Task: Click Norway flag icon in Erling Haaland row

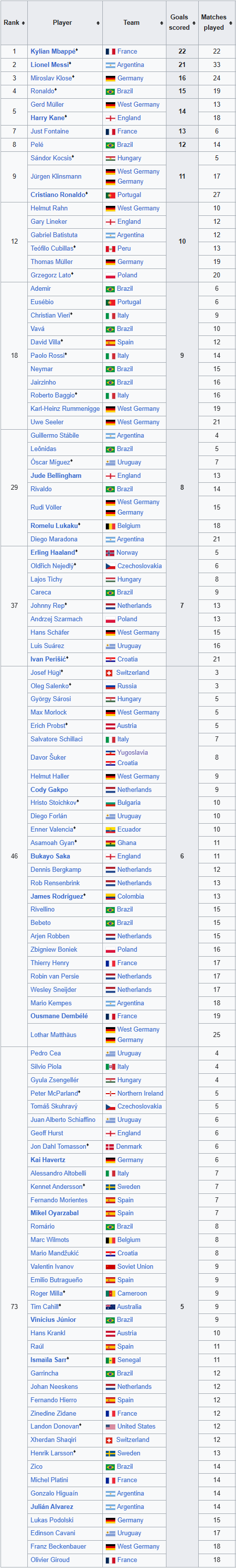Action: tap(110, 553)
